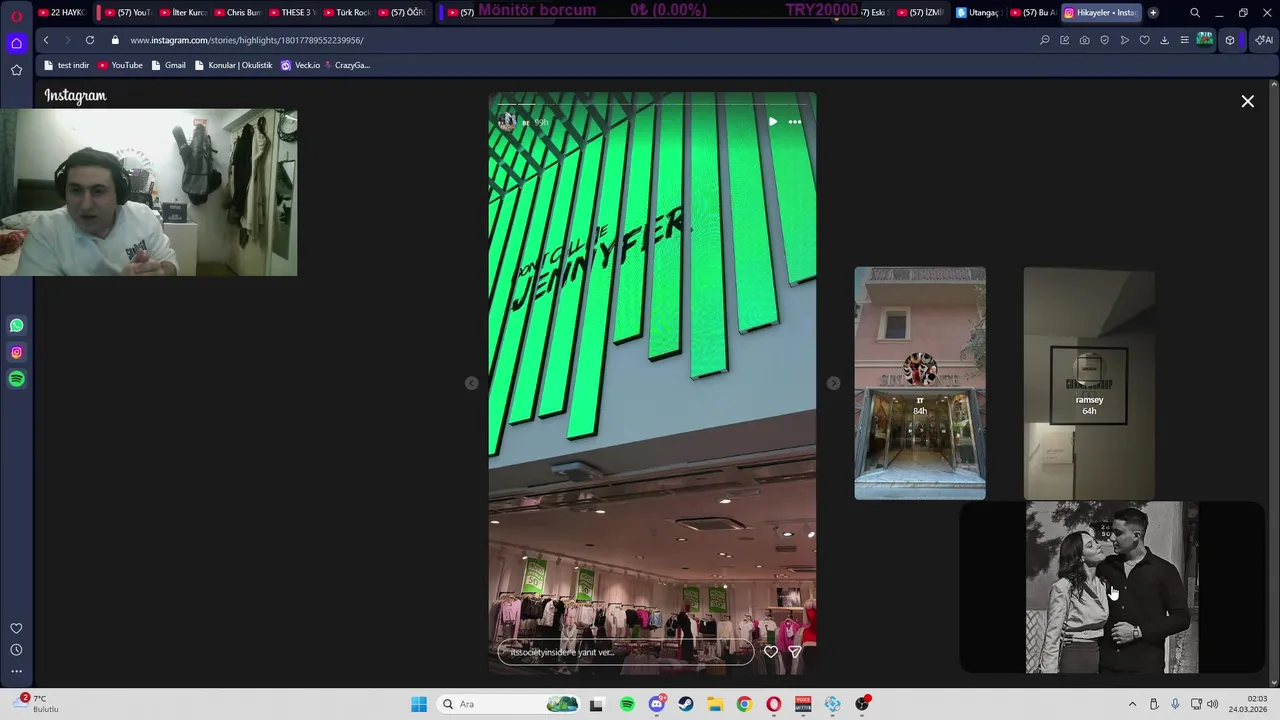Image resolution: width=1280 pixels, height=720 pixels.
Task: Open sidebar heart pinboards icon
Action: [16, 628]
